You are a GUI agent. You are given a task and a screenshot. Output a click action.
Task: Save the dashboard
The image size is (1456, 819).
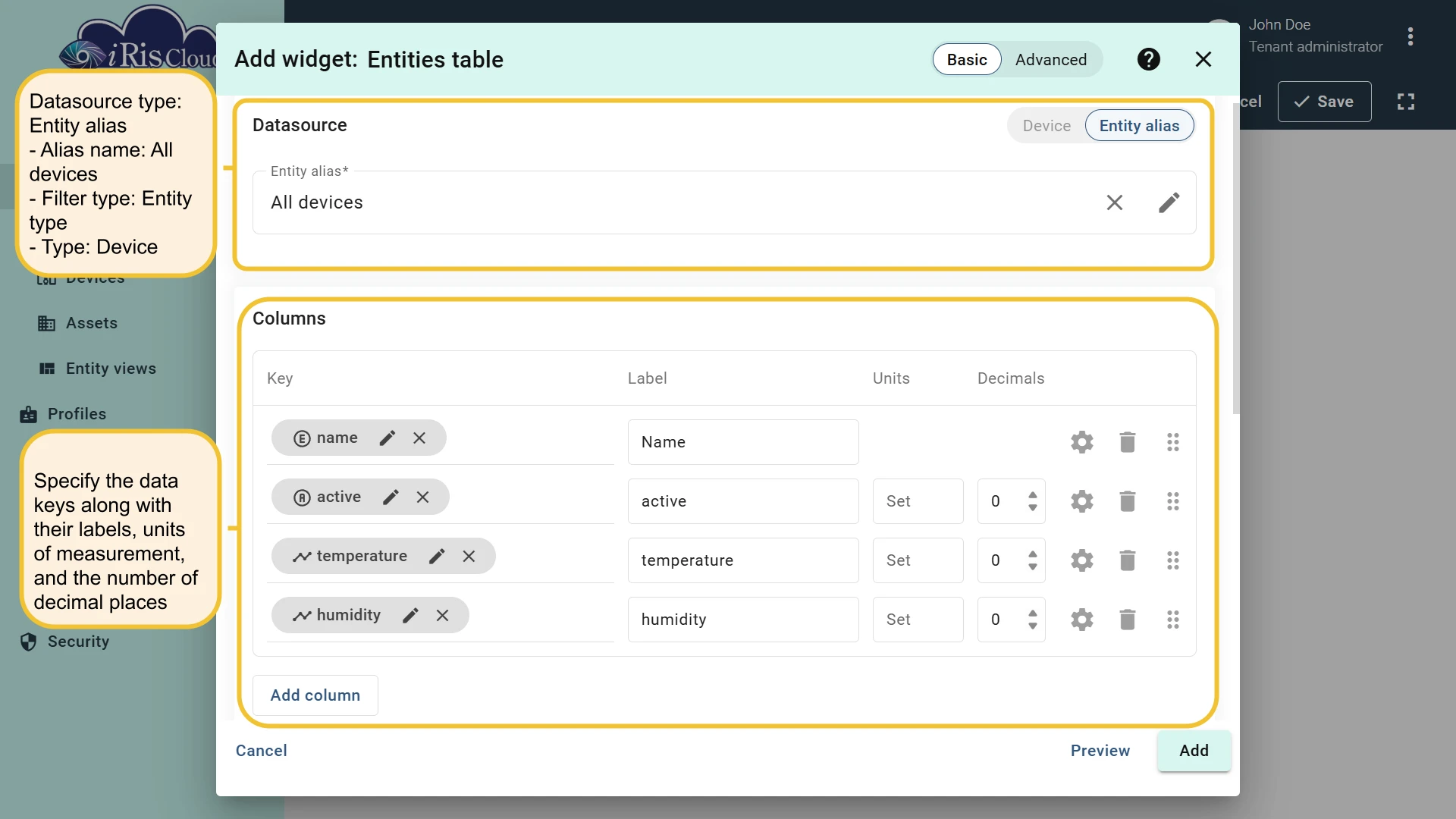[x=1324, y=102]
